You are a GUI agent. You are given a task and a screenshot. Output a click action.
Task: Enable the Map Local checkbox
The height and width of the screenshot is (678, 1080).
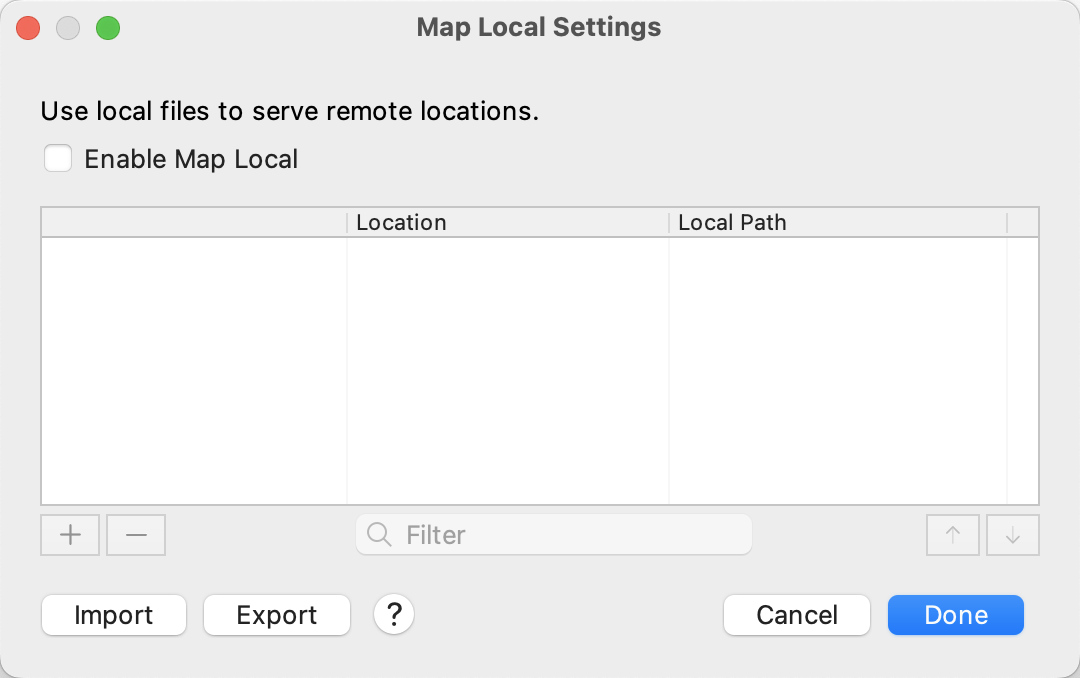click(58, 159)
